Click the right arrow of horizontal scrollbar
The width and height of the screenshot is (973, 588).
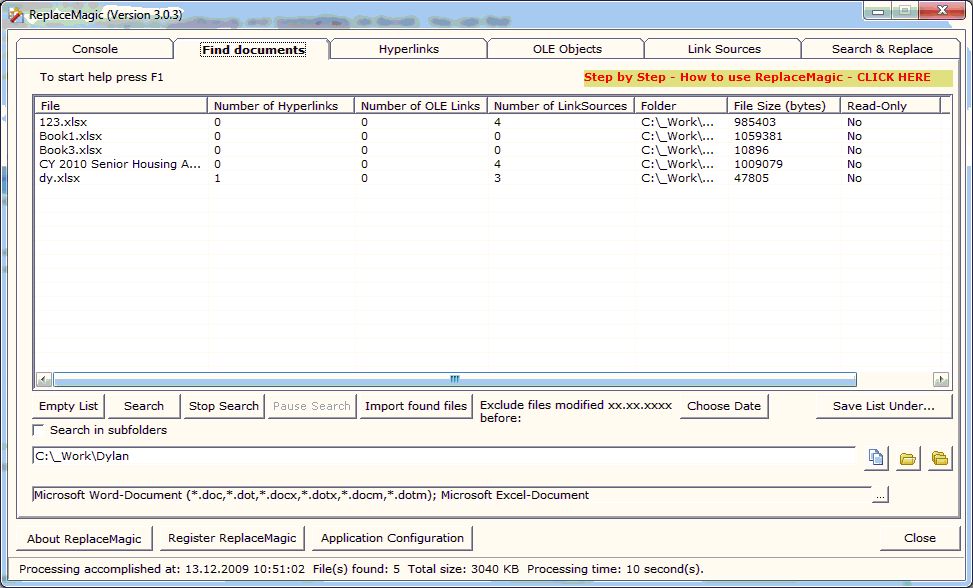tap(940, 379)
